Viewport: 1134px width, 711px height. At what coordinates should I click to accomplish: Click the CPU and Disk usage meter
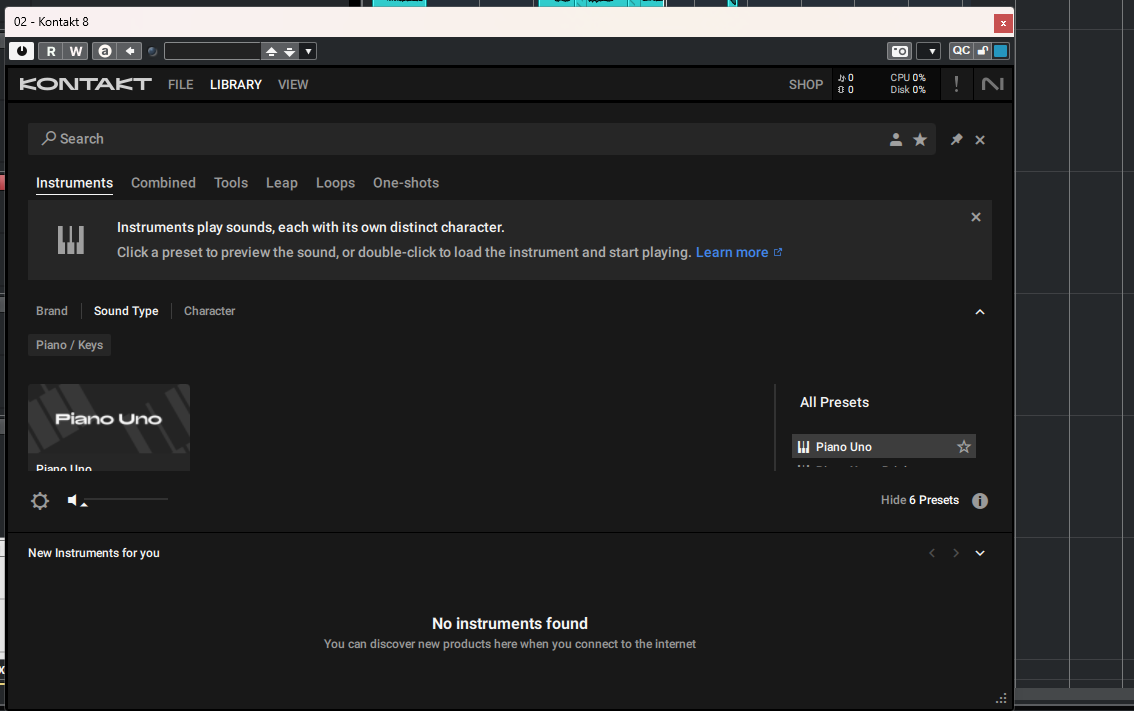[x=908, y=84]
